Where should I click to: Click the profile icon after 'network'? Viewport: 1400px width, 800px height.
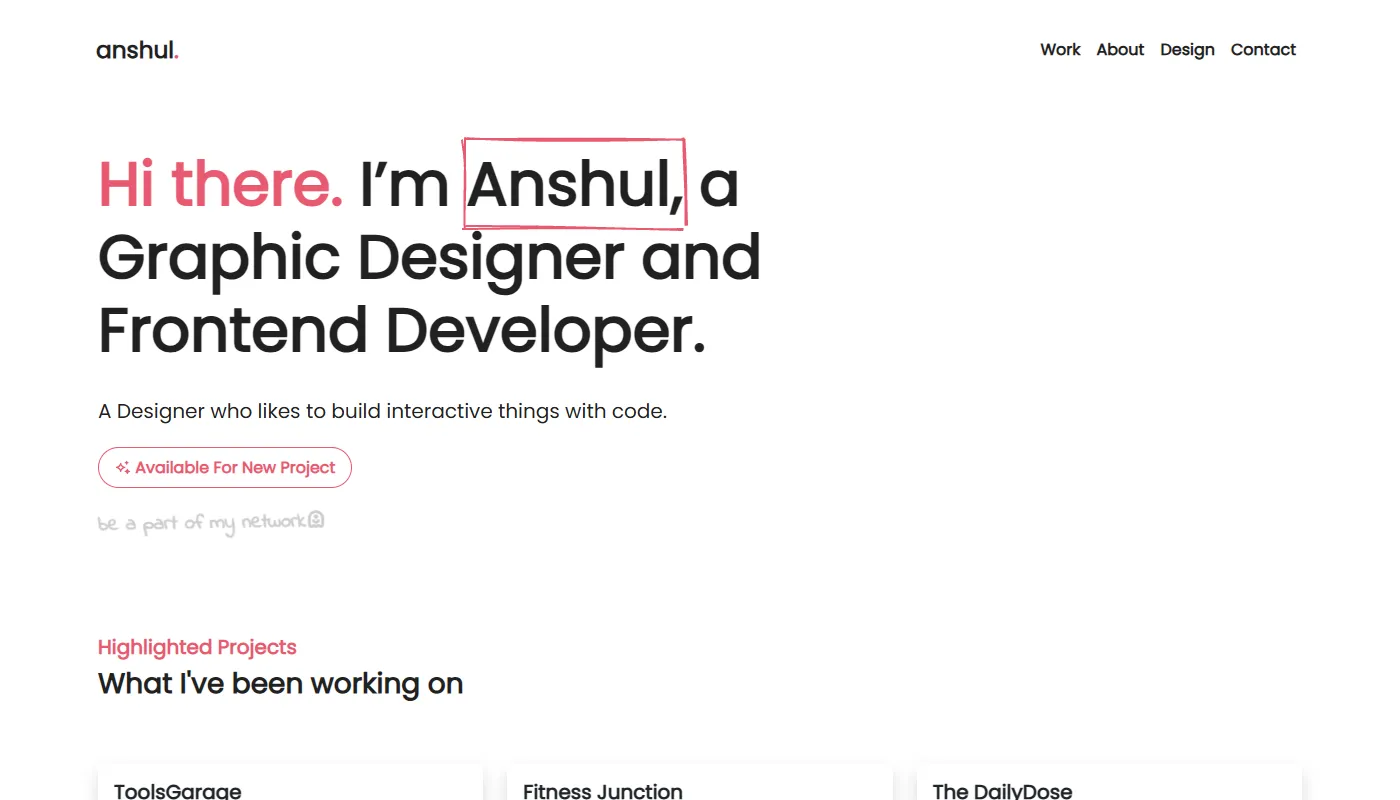(316, 520)
